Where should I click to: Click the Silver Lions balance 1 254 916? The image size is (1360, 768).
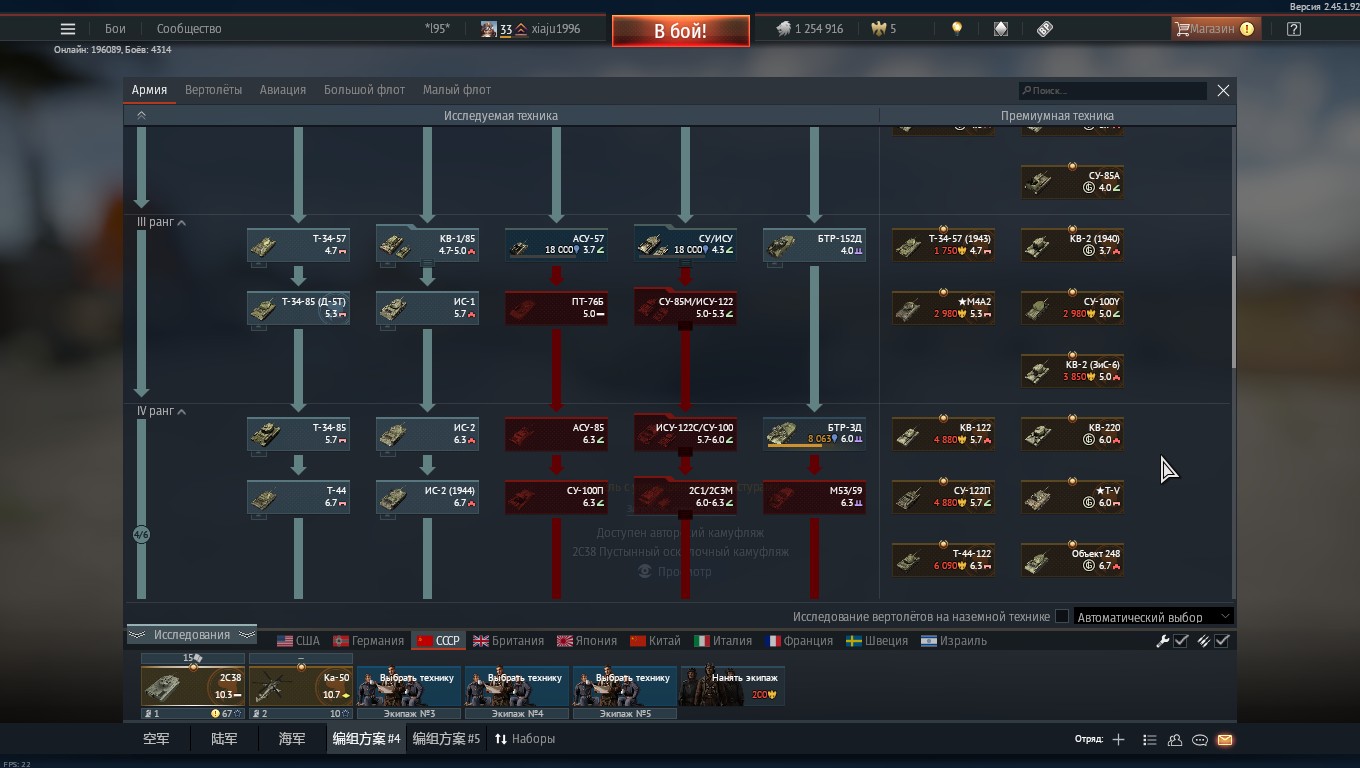click(810, 29)
